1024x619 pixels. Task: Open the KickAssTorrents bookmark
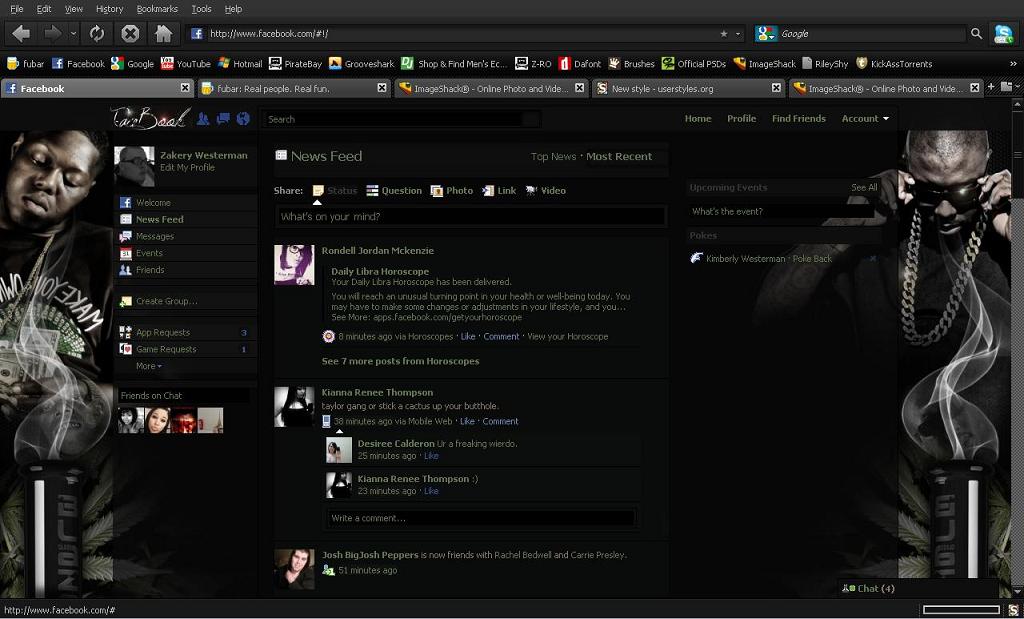pos(894,63)
